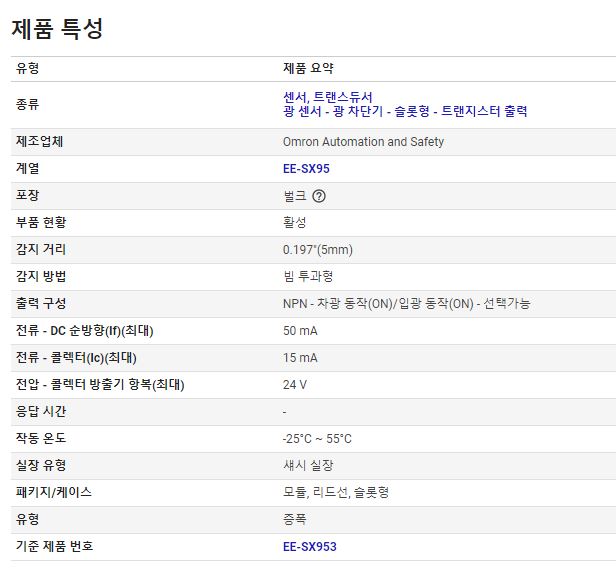Select the 감지 방법 row label
This screenshot has width=616, height=570.
(41, 277)
